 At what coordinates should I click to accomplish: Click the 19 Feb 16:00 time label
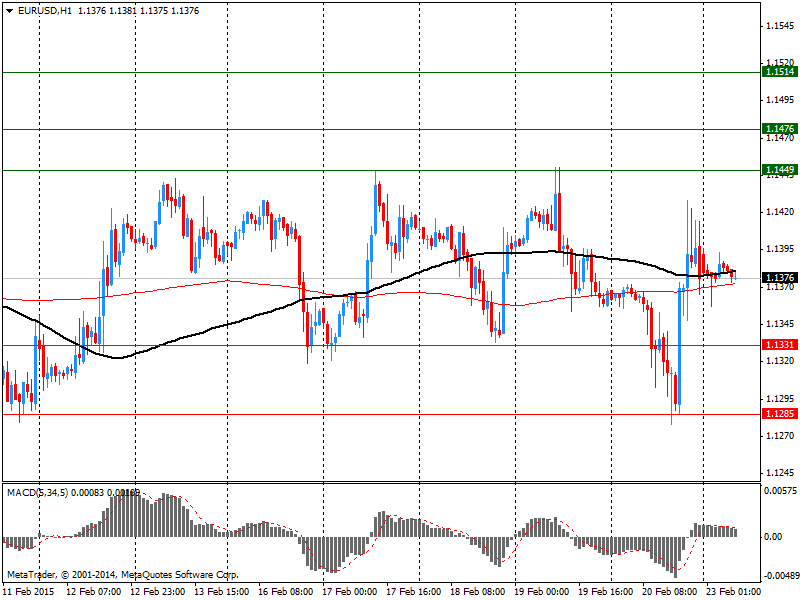point(606,592)
